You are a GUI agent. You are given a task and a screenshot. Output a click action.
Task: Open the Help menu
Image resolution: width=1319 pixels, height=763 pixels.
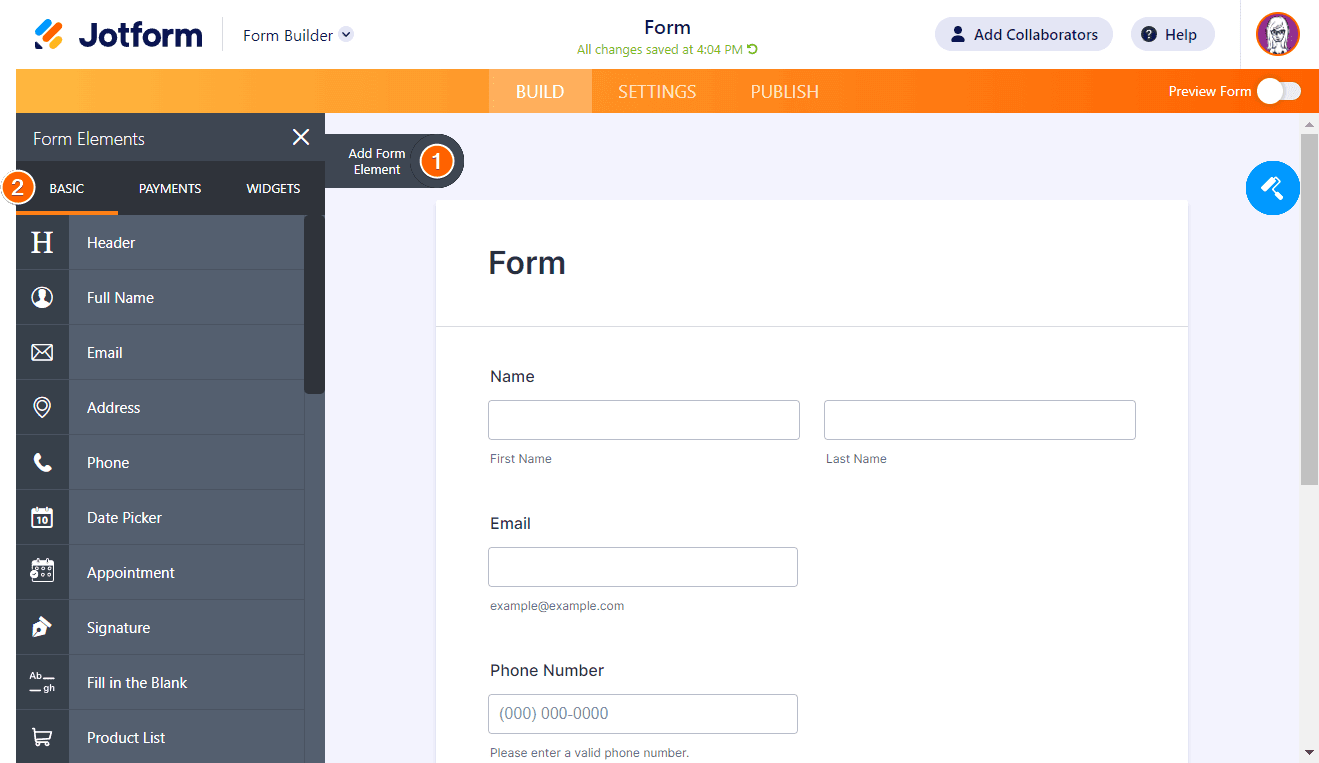click(x=1171, y=33)
